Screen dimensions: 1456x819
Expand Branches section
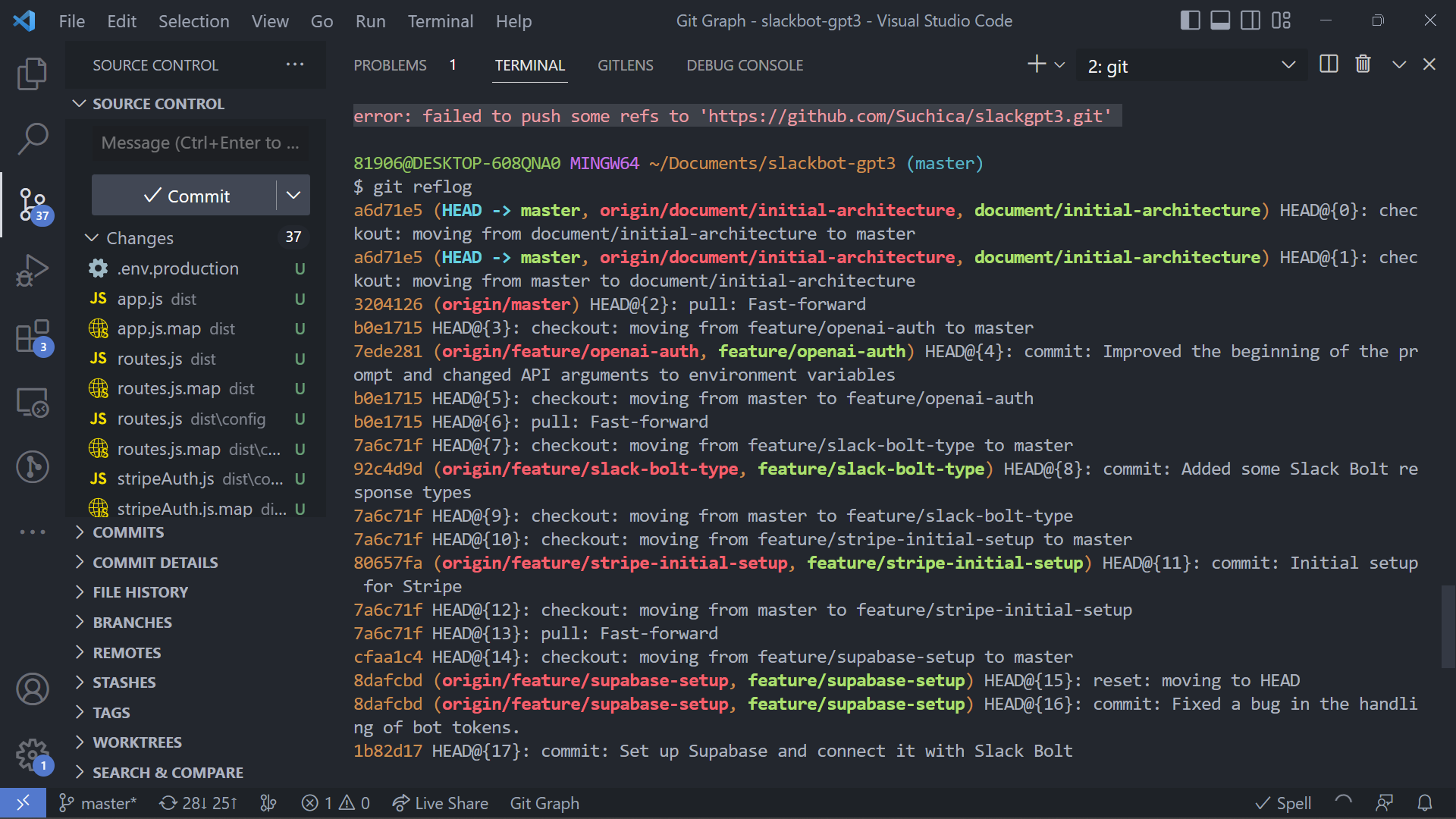pos(132,623)
